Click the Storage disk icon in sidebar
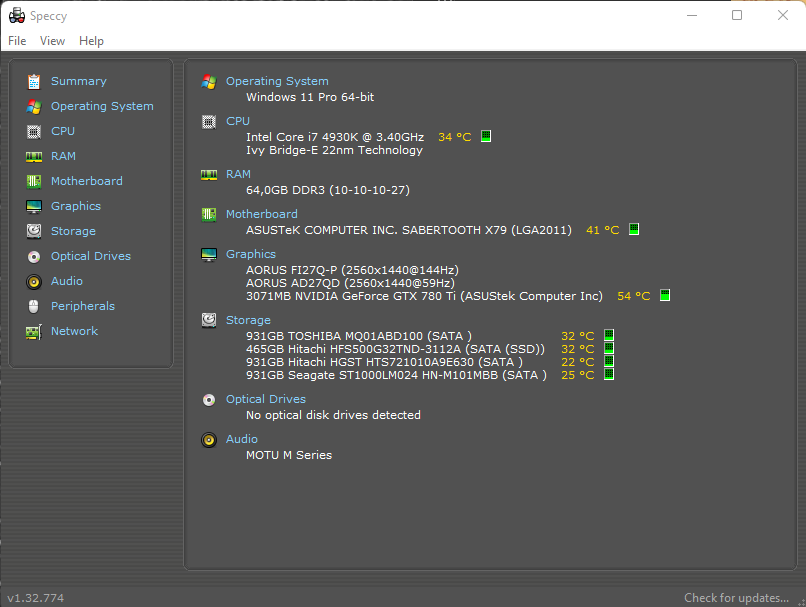This screenshot has height=607, width=806. point(35,231)
